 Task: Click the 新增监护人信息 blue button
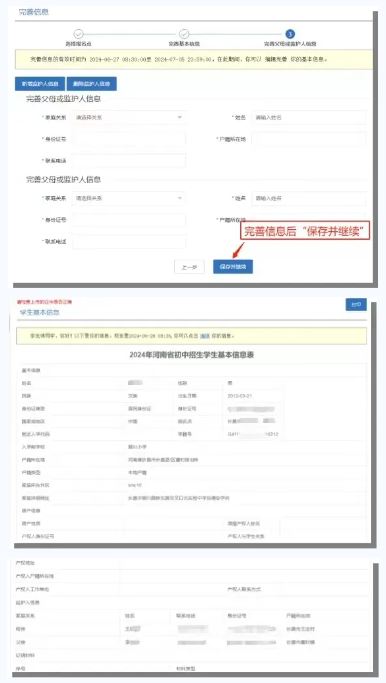(x=40, y=84)
